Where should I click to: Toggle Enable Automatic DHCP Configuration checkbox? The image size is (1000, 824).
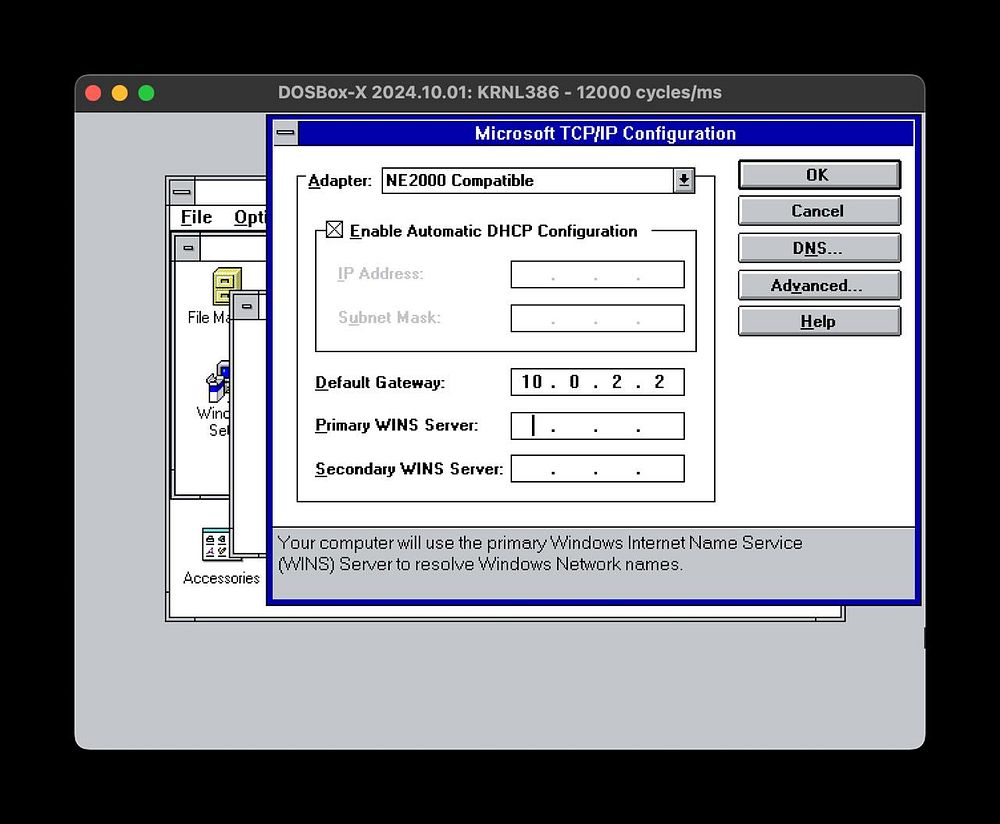coord(334,230)
